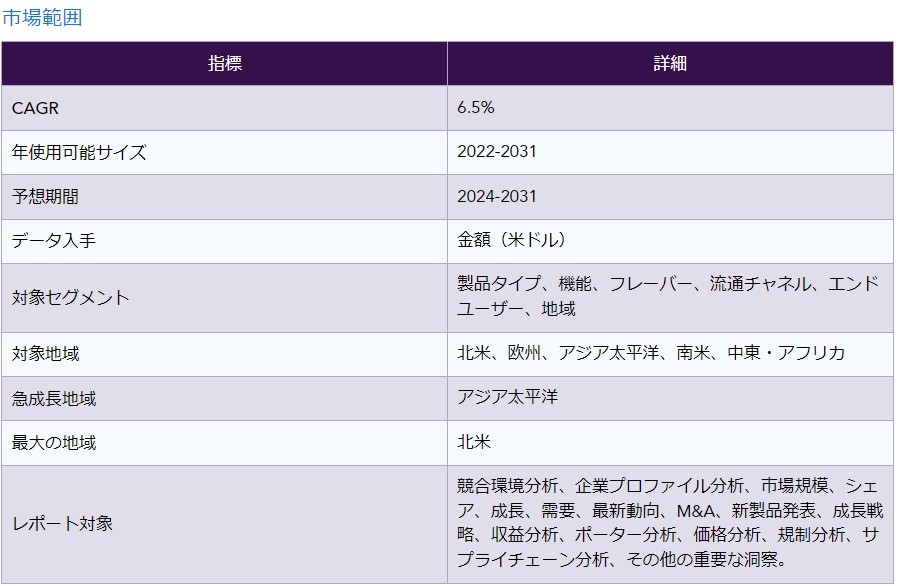901x586 pixels.
Task: Click the レポート対象 label
Action: click(62, 524)
